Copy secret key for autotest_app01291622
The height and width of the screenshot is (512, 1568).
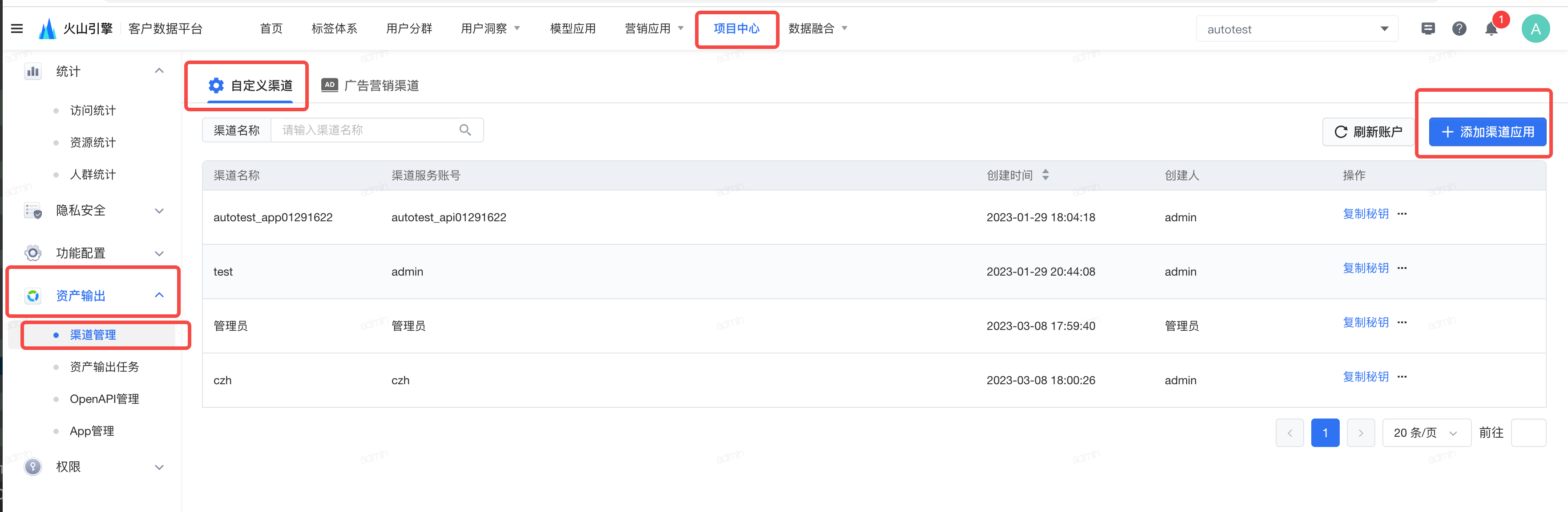1365,214
